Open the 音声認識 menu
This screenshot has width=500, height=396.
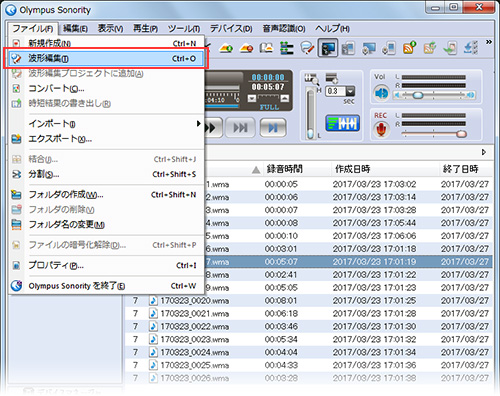coord(284,29)
